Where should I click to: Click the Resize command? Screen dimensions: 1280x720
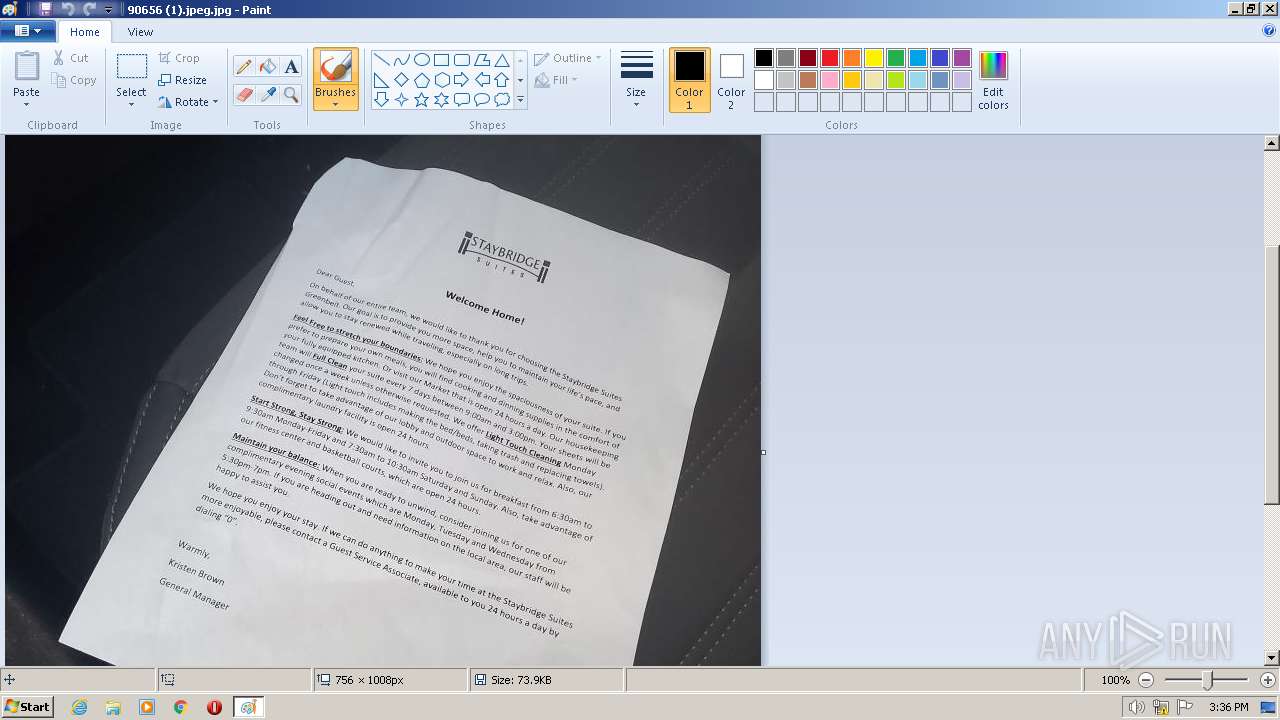[182, 80]
